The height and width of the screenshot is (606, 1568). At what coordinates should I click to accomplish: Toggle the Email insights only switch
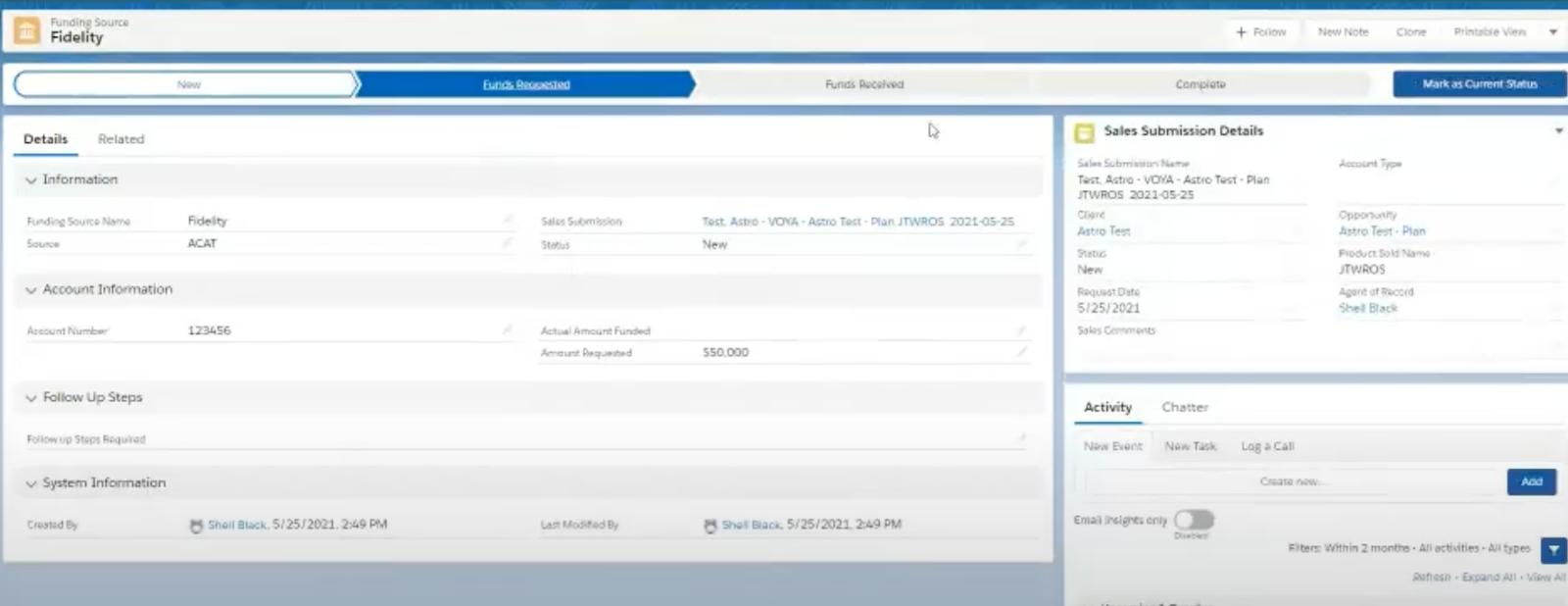click(x=1194, y=520)
